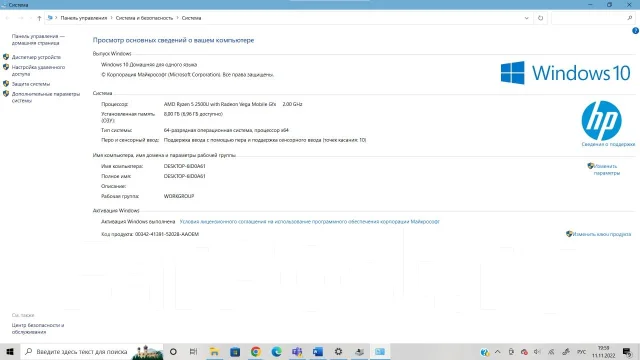
Task: Click the Microsoft license terms link
Action: point(309,222)
